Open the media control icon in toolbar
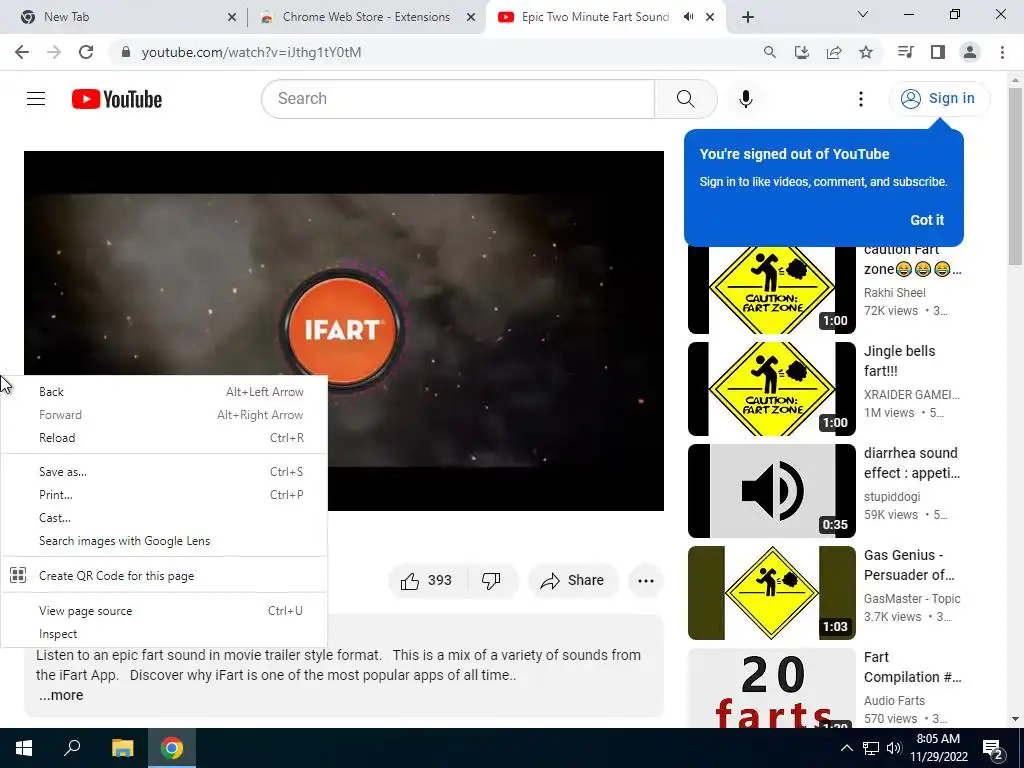 click(905, 52)
